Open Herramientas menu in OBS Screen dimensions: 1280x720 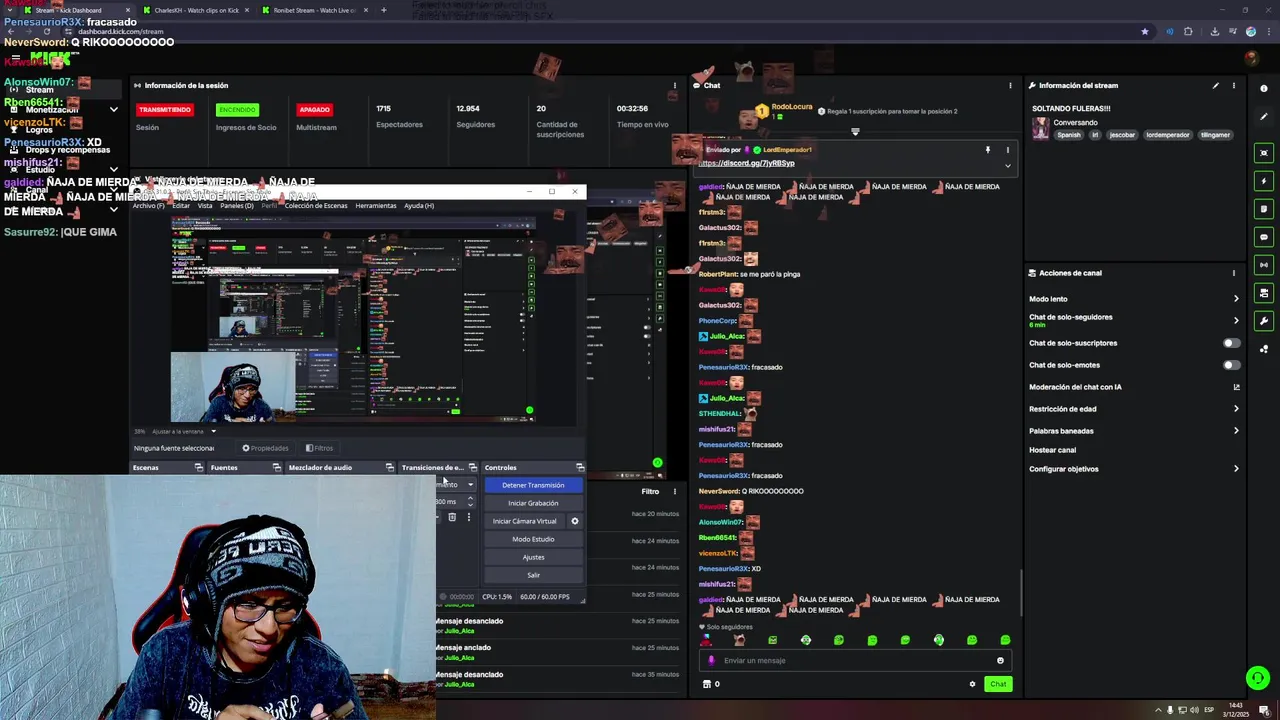pos(376,206)
